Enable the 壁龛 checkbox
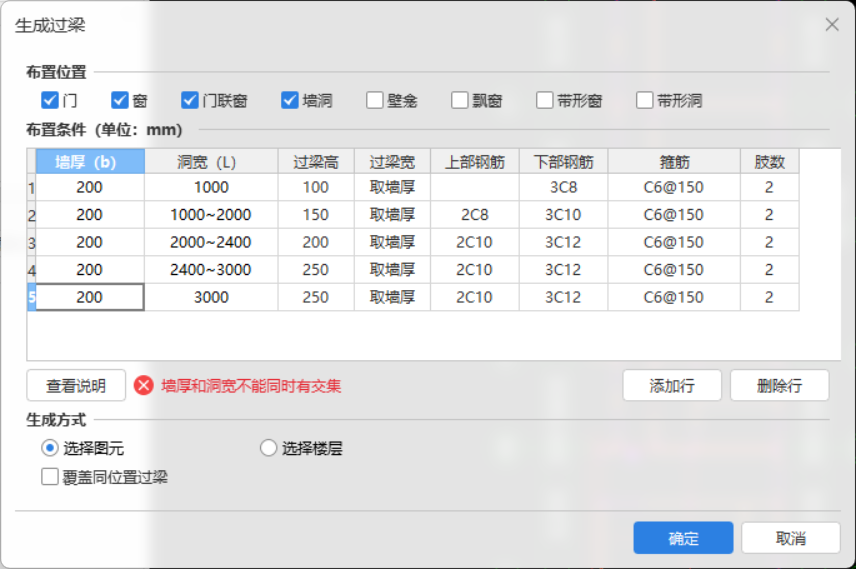This screenshot has width=856, height=569. click(374, 100)
